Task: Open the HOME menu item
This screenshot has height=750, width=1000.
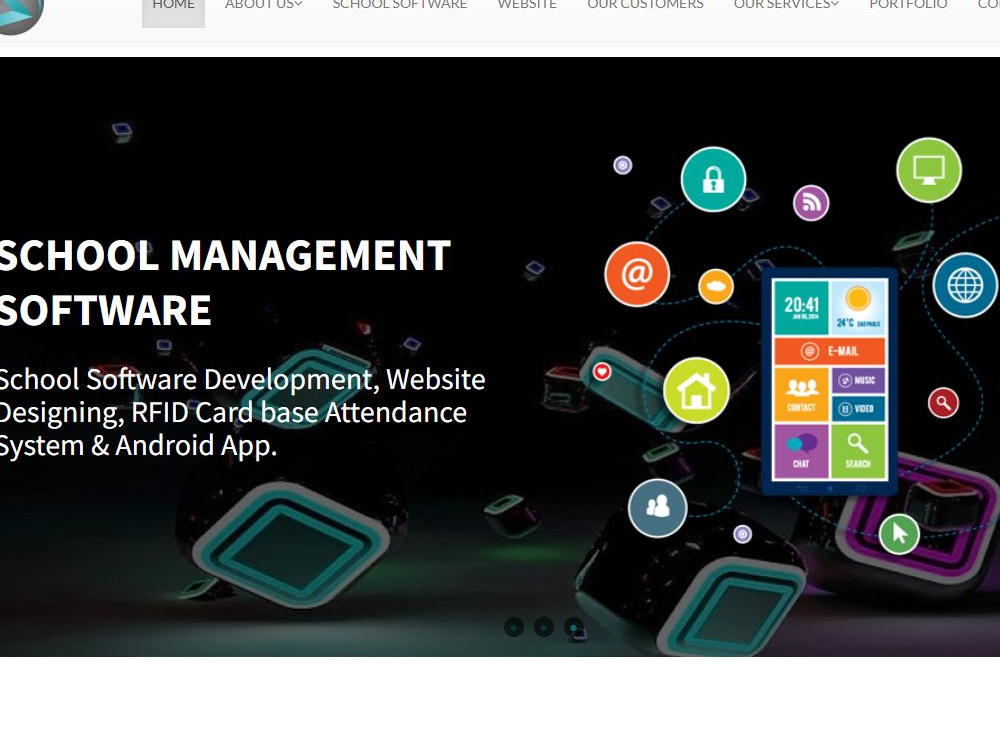Action: pyautogui.click(x=173, y=6)
